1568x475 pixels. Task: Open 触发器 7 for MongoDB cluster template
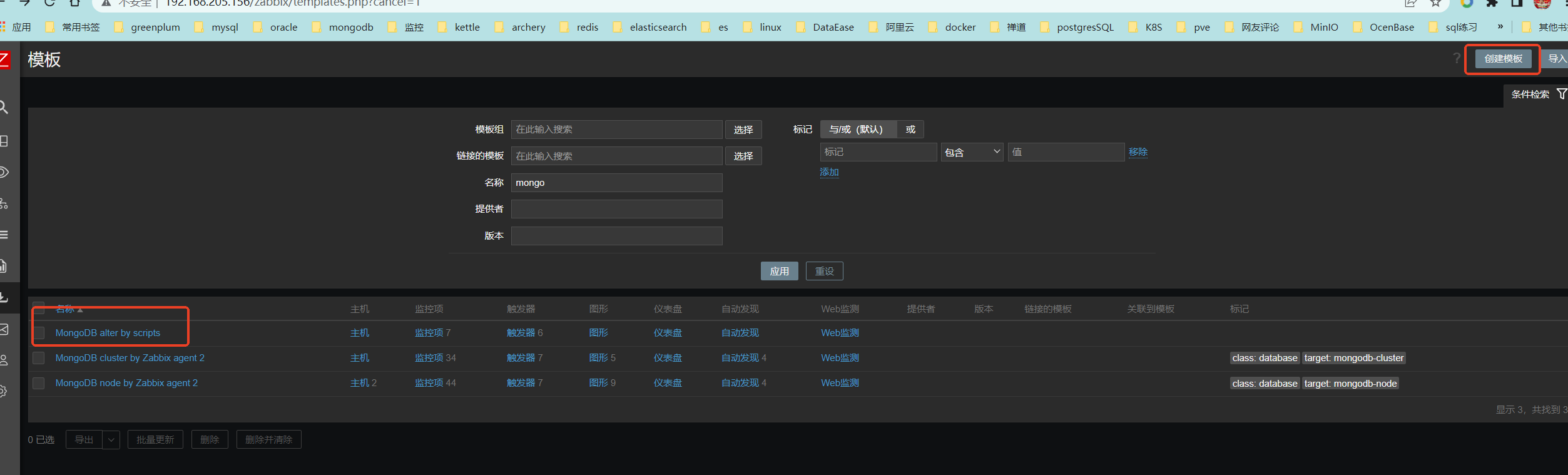point(525,358)
